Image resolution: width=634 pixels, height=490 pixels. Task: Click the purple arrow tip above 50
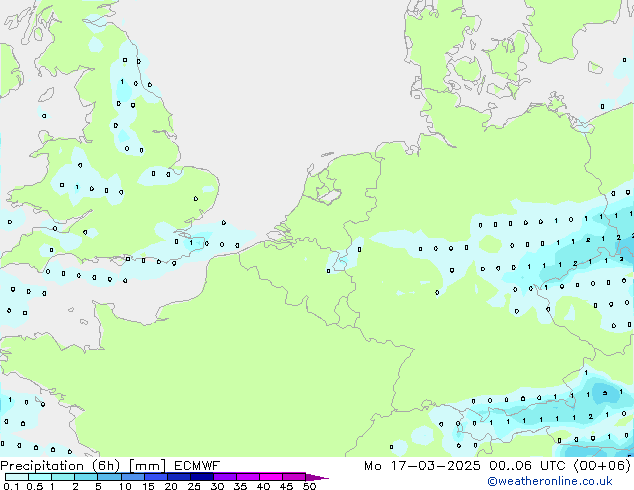pyautogui.click(x=317, y=478)
